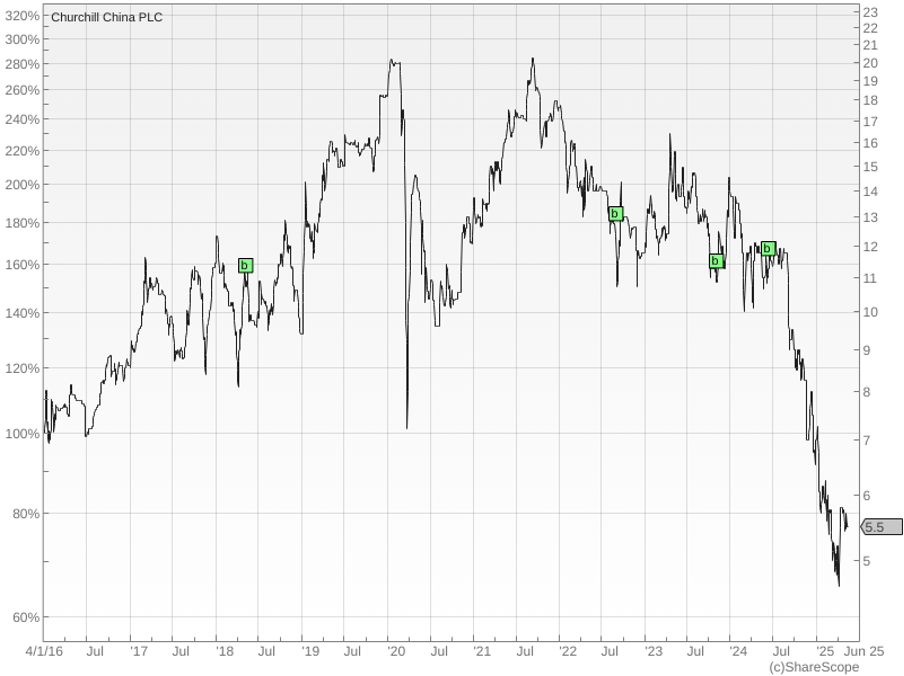
Task: Click price 13 on right axis
Action: coord(871,218)
